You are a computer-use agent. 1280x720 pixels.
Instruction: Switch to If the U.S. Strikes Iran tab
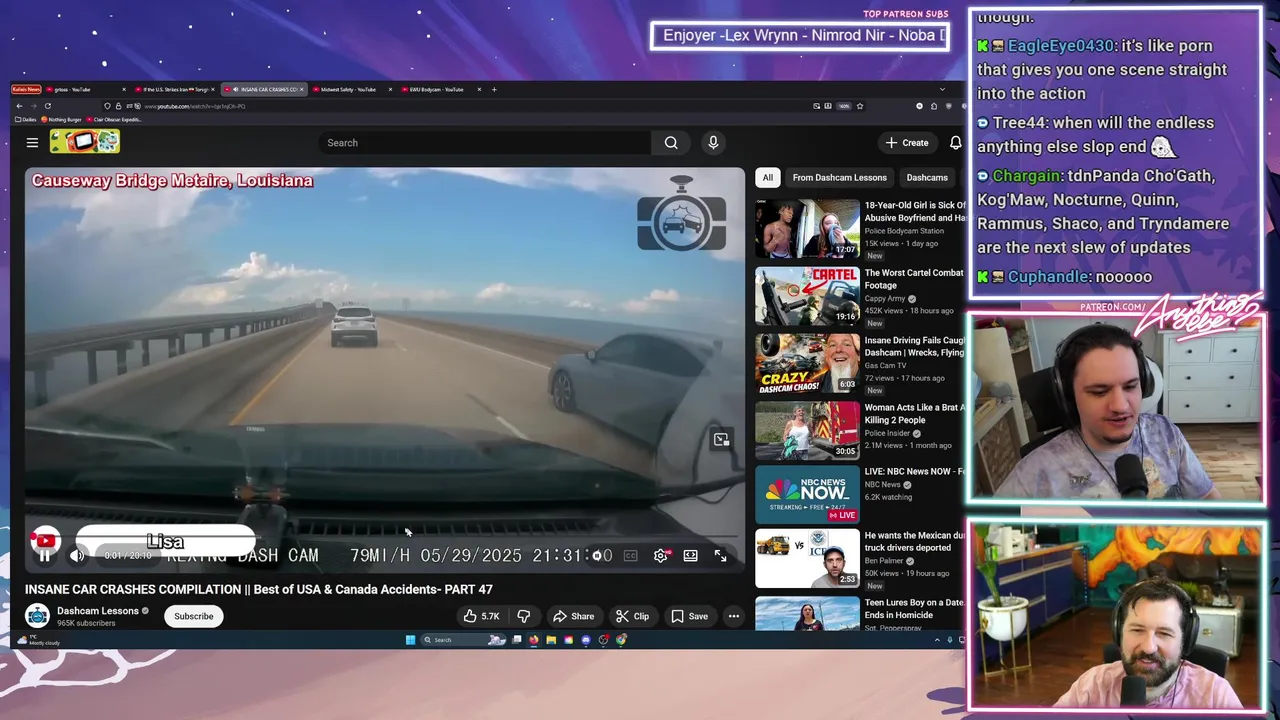pos(176,89)
